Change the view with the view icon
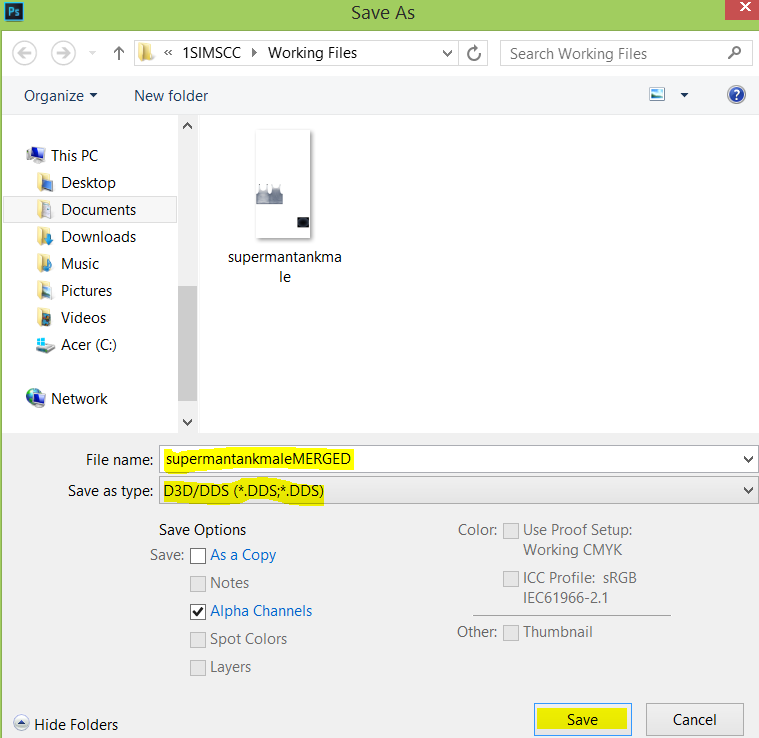Image resolution: width=759 pixels, height=738 pixels. [x=657, y=94]
